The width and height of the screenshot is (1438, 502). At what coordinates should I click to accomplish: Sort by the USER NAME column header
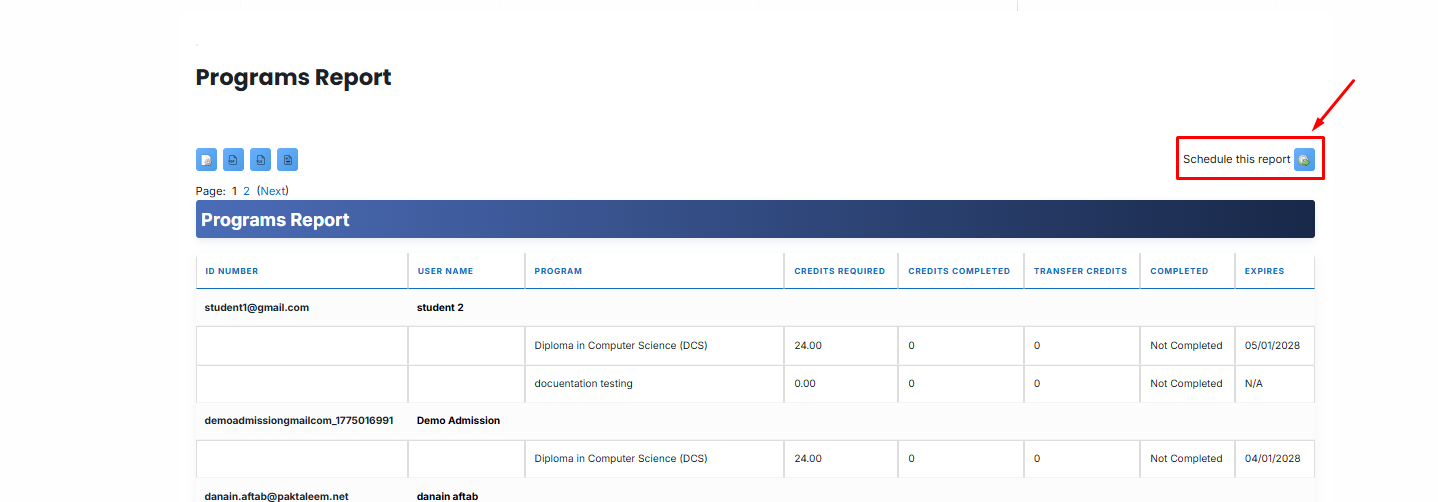(445, 271)
